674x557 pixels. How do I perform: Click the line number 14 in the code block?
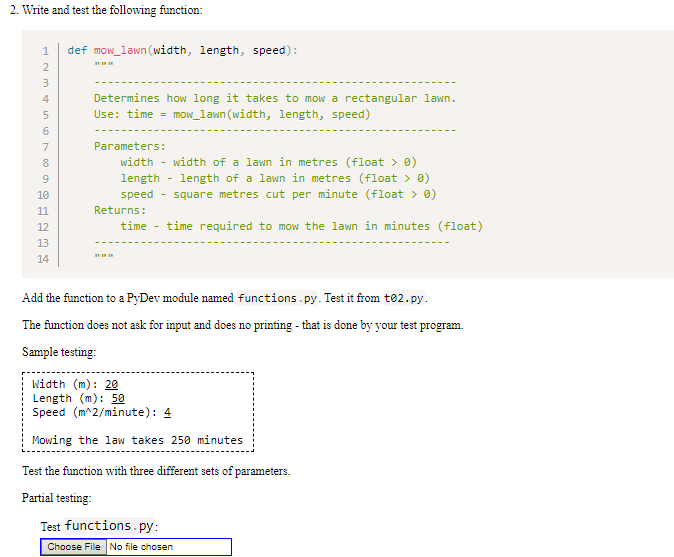(x=43, y=259)
